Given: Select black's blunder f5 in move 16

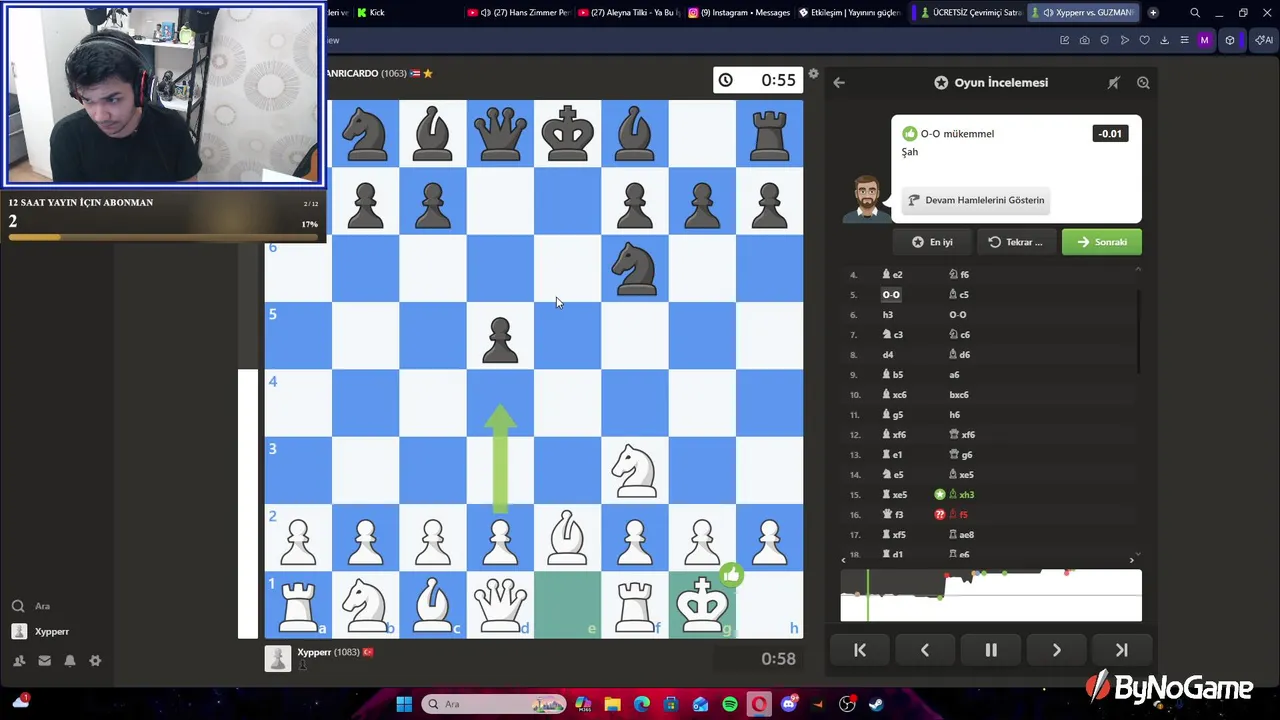Looking at the screenshot, I should coord(958,515).
